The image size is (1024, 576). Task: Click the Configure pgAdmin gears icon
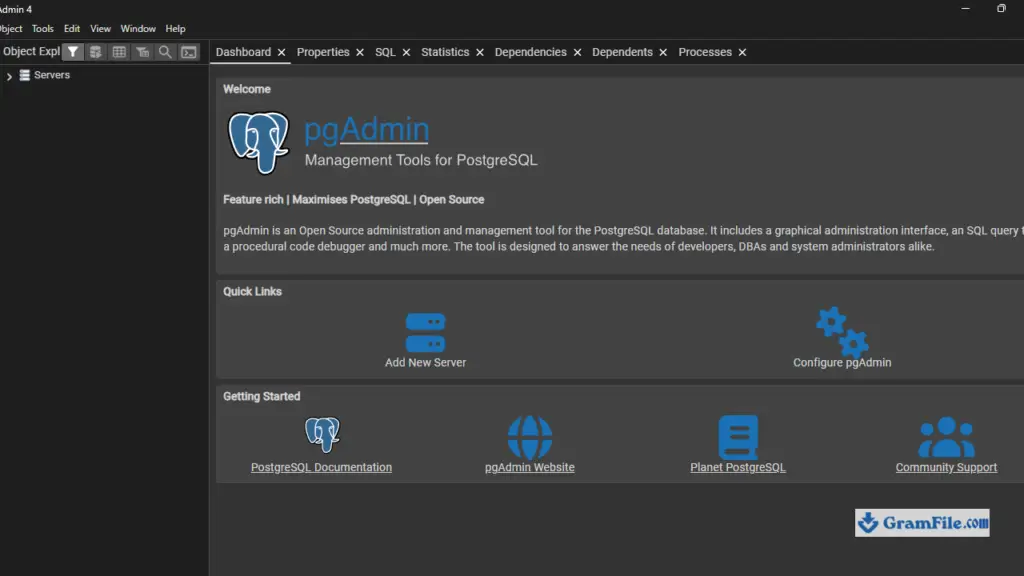point(842,332)
